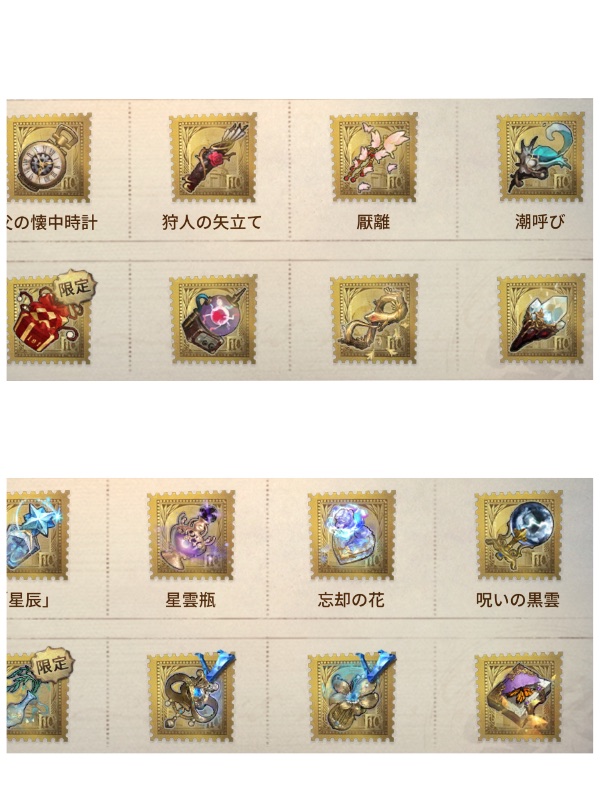
Task: Select the pocket watch accessory stamp
Action: coord(49,158)
